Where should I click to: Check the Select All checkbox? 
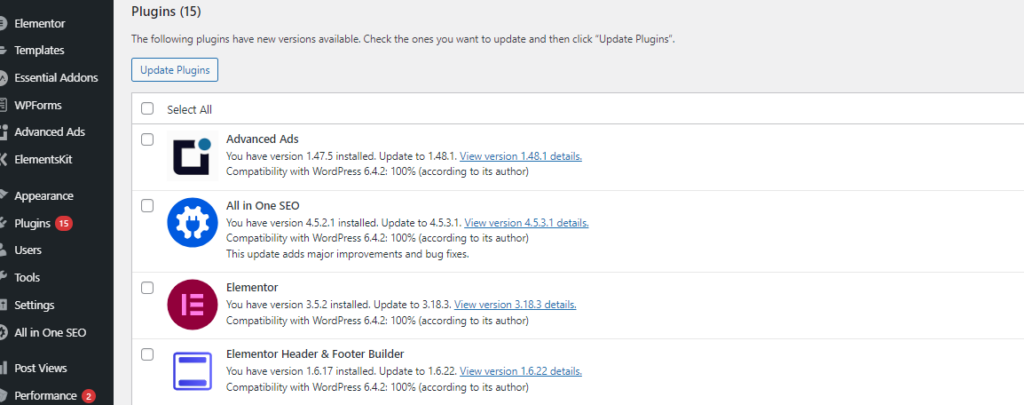[x=148, y=108]
